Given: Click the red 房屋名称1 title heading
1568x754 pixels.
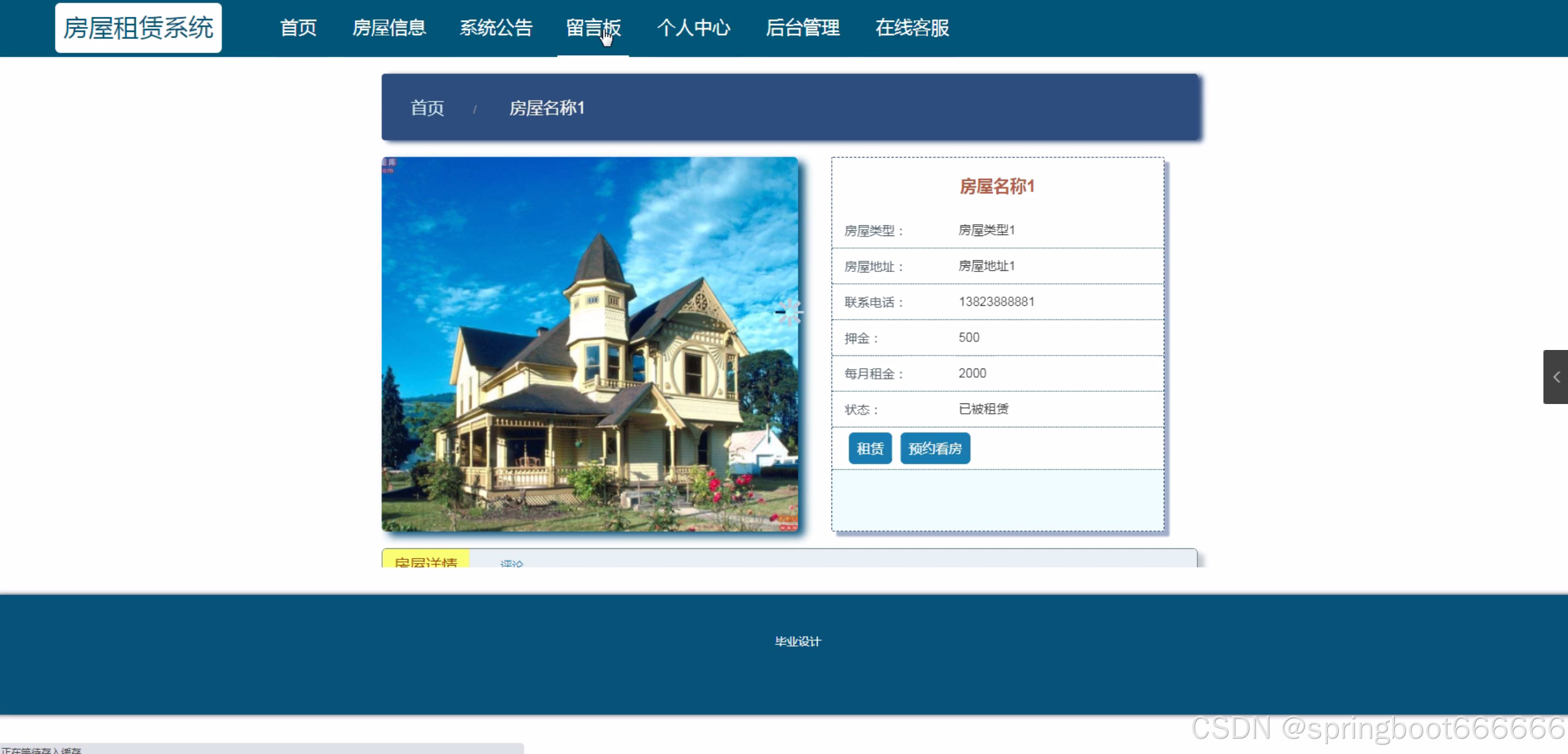Looking at the screenshot, I should (x=997, y=186).
